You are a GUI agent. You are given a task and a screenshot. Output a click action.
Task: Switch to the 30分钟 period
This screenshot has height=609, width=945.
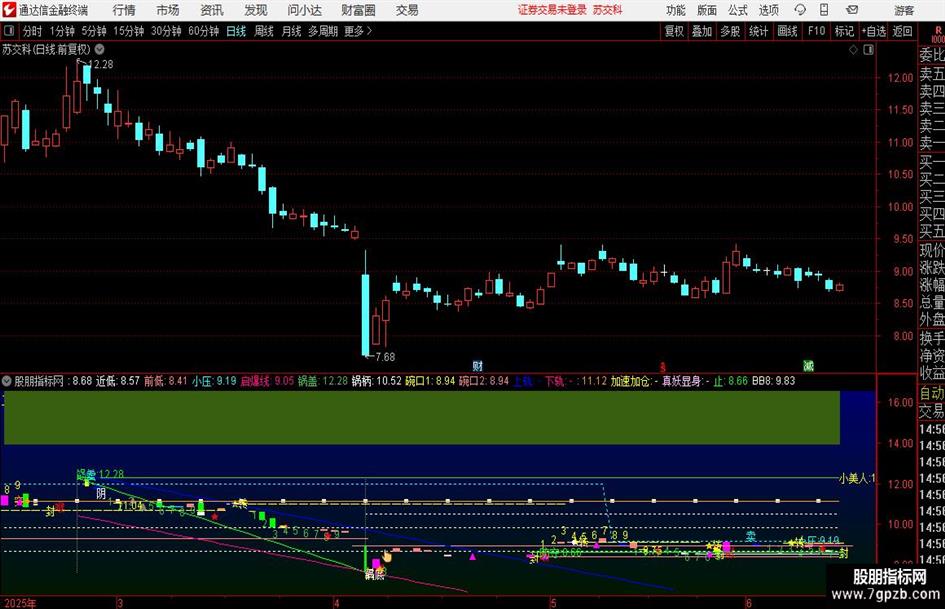tap(166, 31)
